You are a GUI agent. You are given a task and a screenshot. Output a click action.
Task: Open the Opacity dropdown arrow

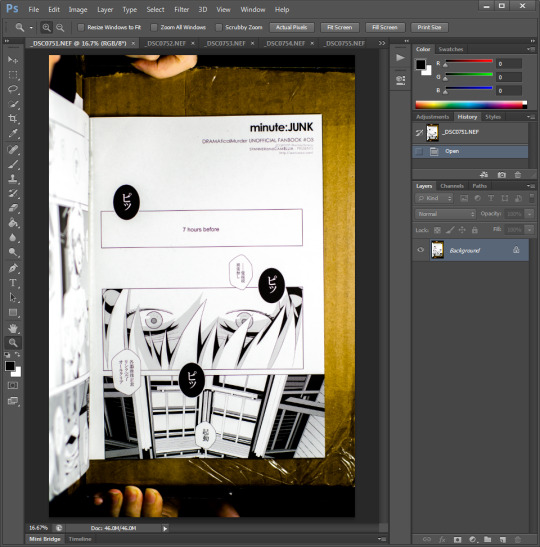[x=530, y=213]
